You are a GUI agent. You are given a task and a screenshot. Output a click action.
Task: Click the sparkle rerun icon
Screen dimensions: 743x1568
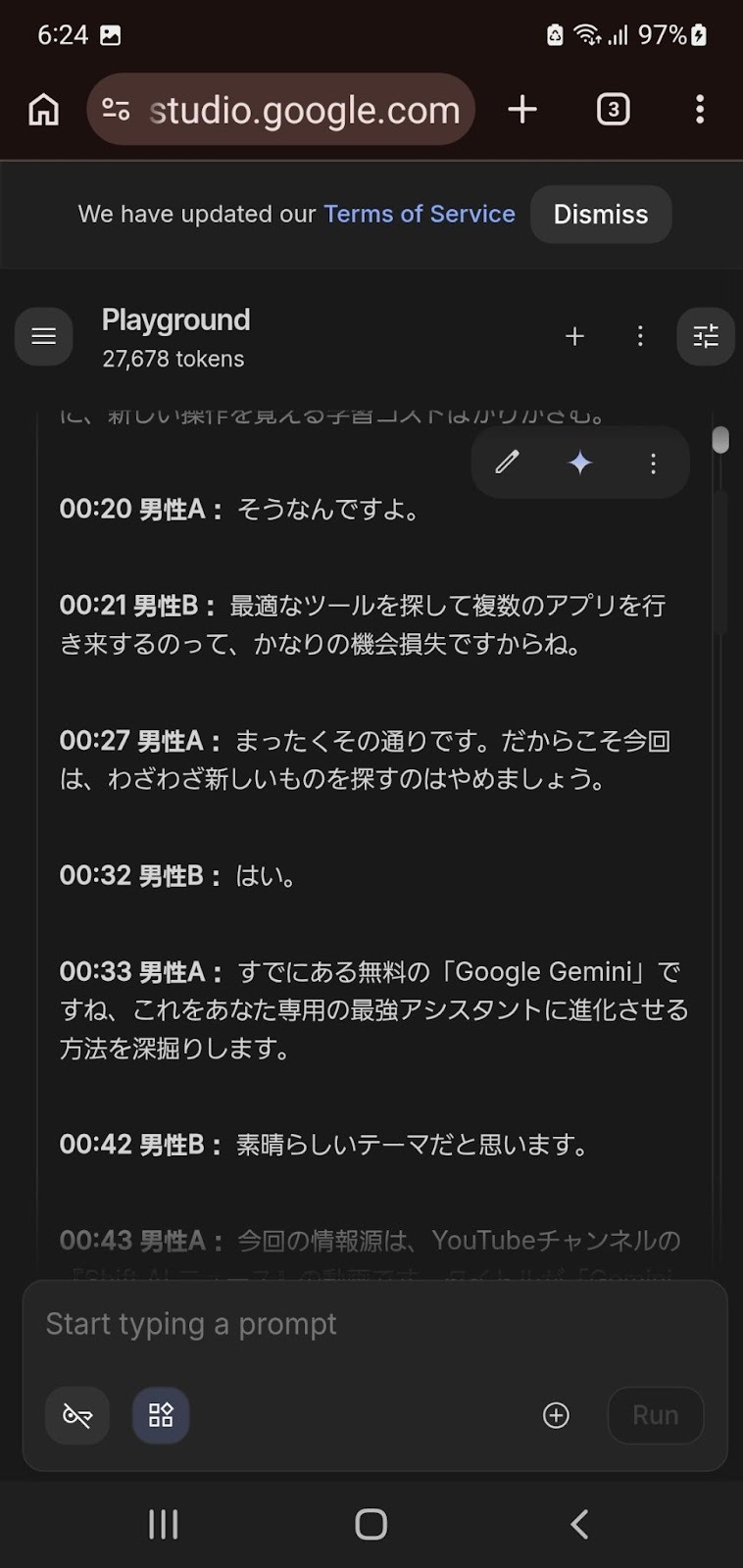pos(580,463)
